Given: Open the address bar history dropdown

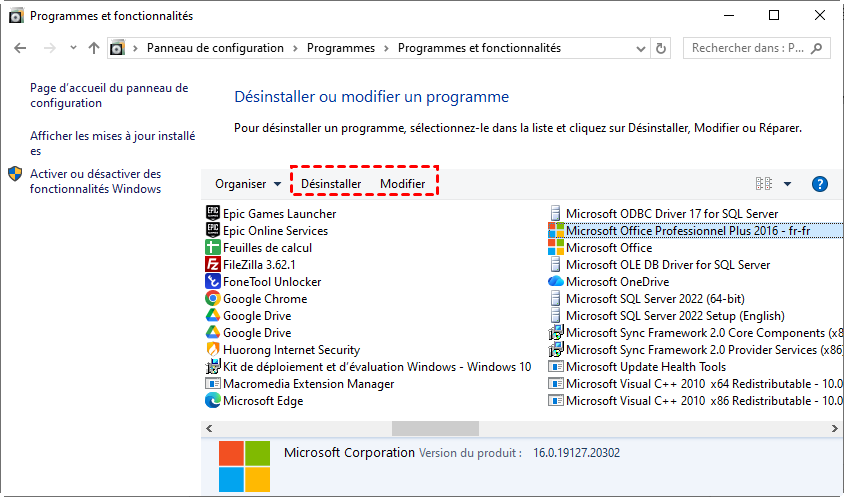Looking at the screenshot, I should coord(636,48).
